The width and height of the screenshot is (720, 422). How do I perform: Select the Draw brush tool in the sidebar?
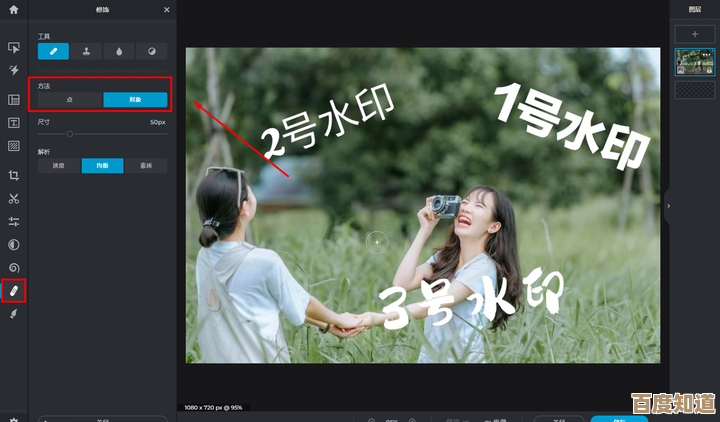click(x=14, y=314)
